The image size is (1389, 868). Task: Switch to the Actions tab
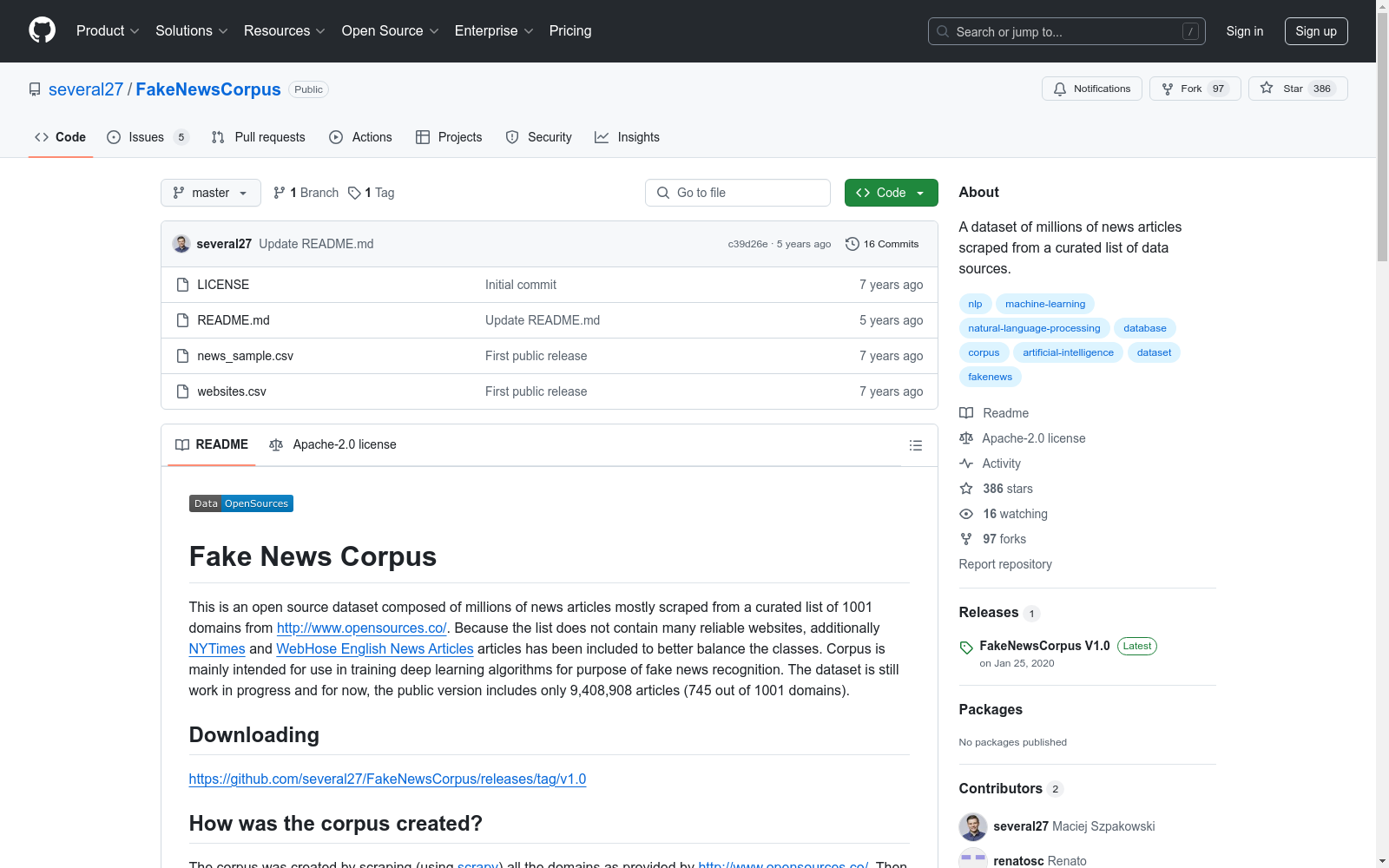[360, 137]
